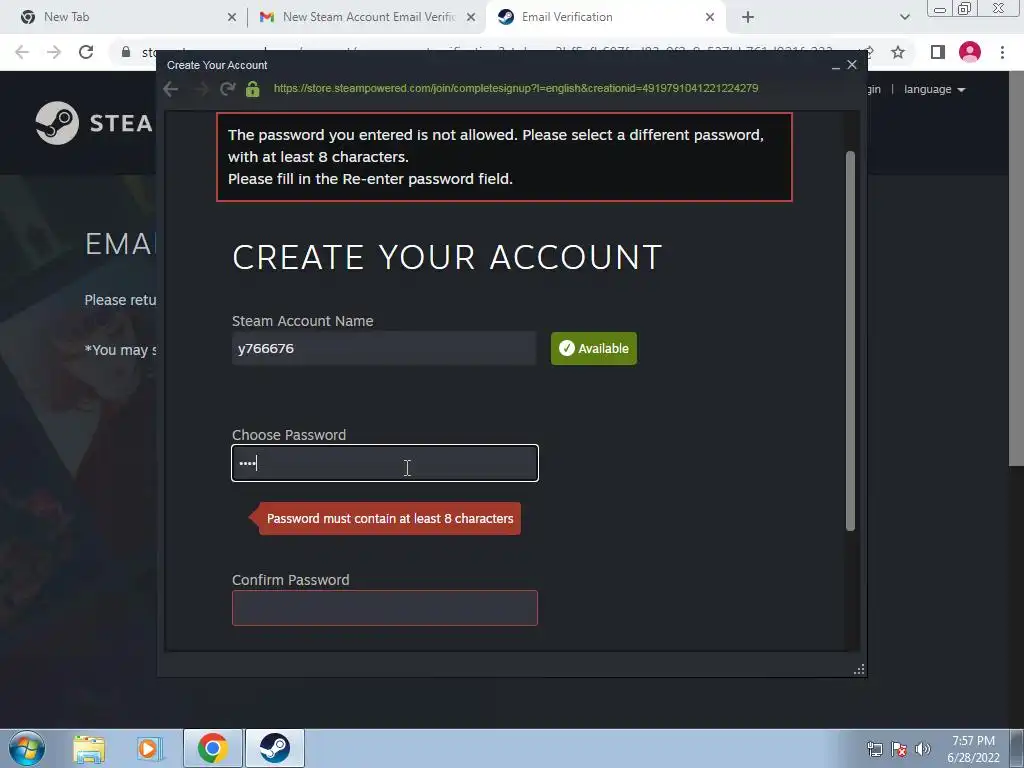1024x768 pixels.
Task: Minimize the Create Your Account popup
Action: (835, 65)
